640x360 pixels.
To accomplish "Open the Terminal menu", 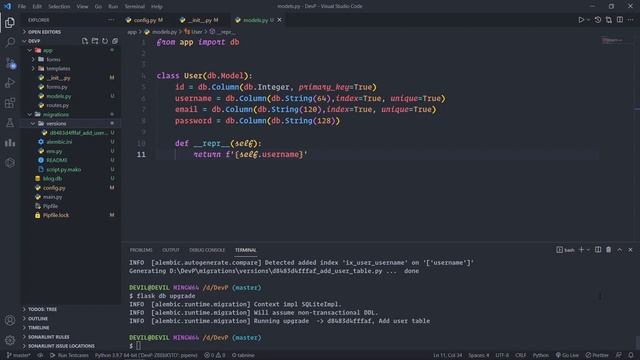I will (x=135, y=6).
